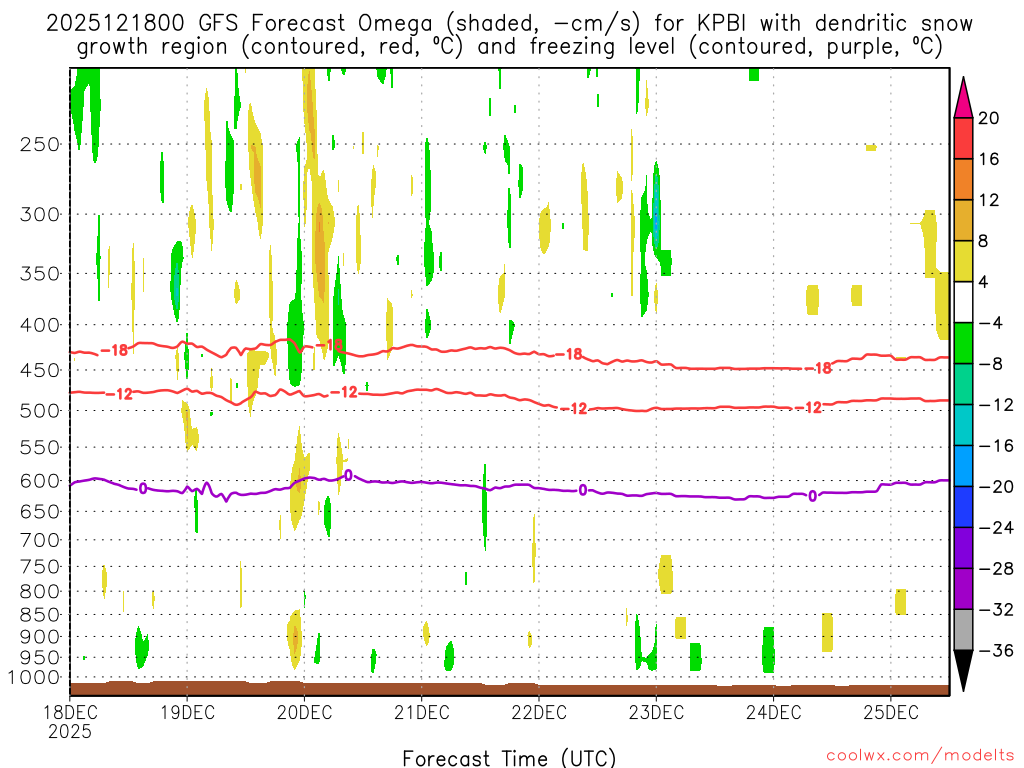This screenshot has height=768, width=1024.
Task: Click the cyan colorbar swatch between -12 and -16
Action: click(963, 425)
